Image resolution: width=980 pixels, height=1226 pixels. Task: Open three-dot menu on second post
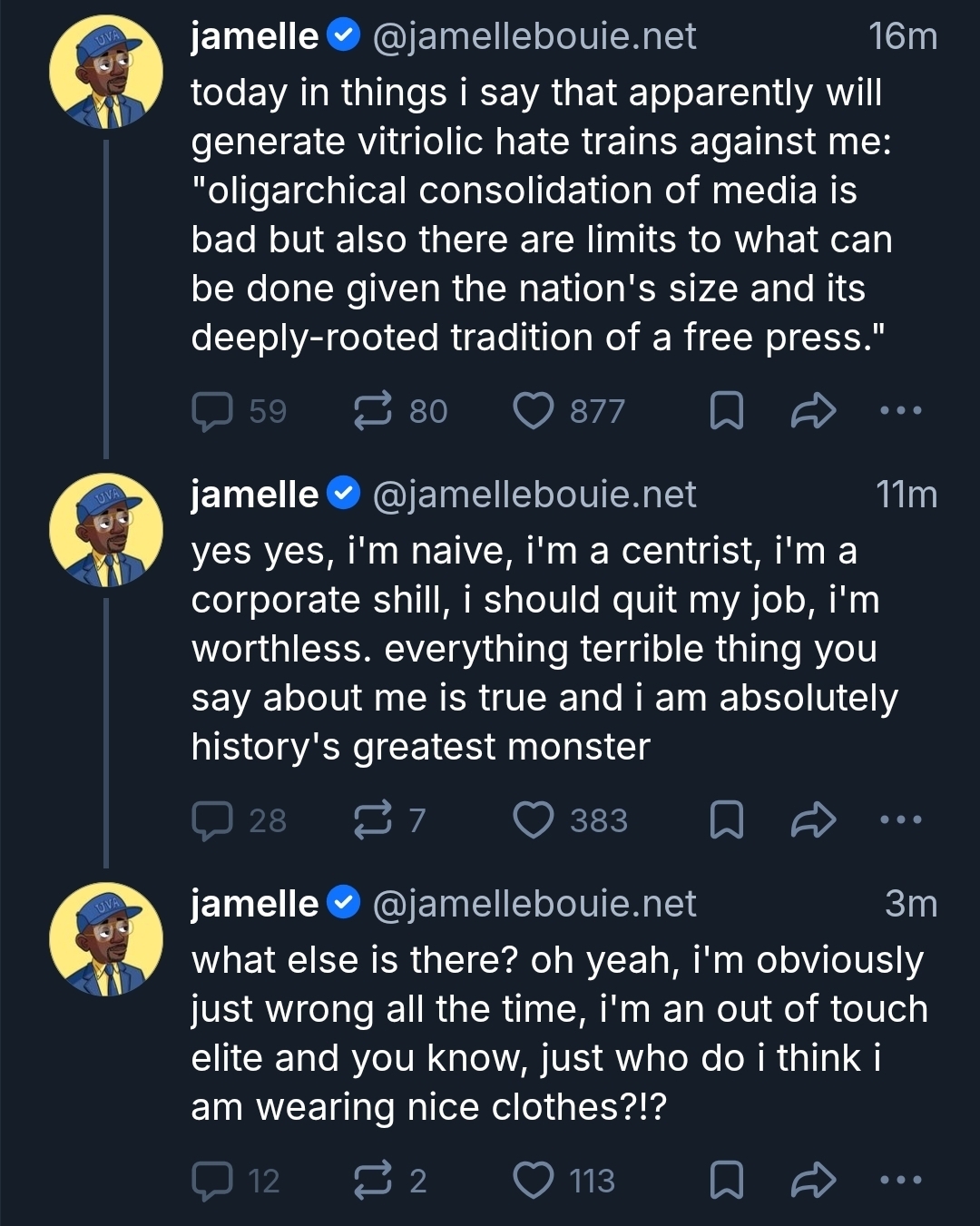(x=901, y=820)
